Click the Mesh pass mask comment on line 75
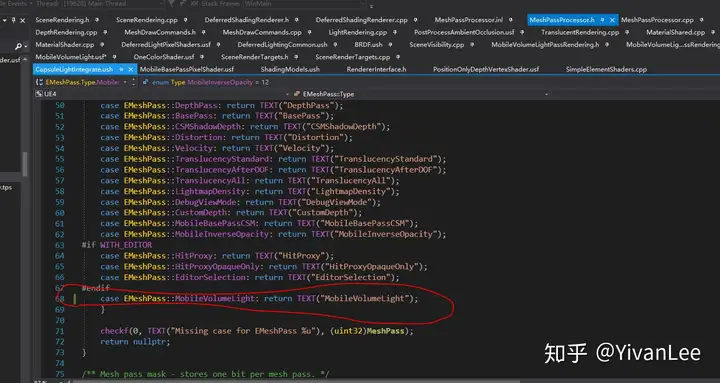 click(x=205, y=374)
